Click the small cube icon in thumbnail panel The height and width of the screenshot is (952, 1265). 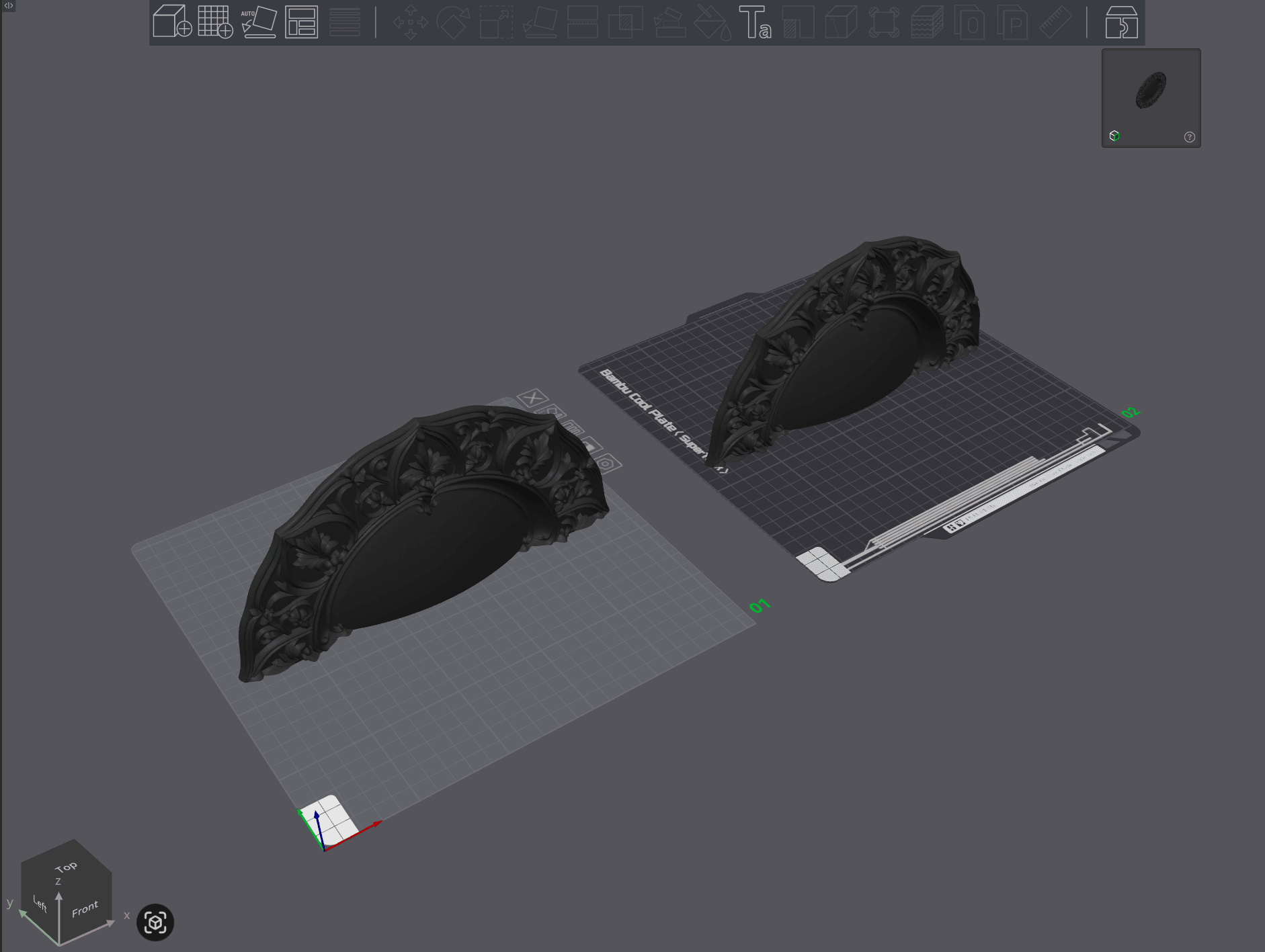pyautogui.click(x=1114, y=136)
